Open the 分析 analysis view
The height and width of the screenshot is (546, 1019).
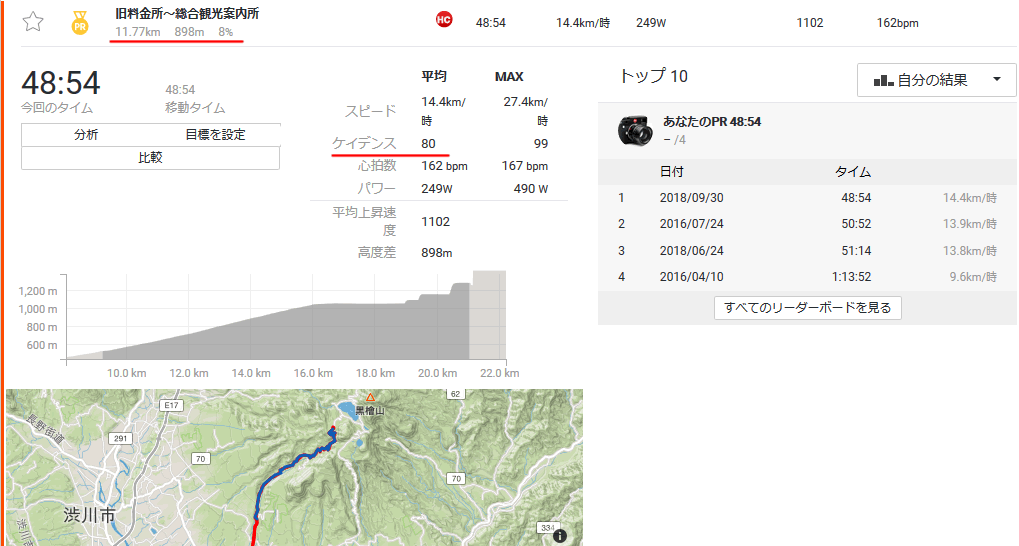(85, 135)
